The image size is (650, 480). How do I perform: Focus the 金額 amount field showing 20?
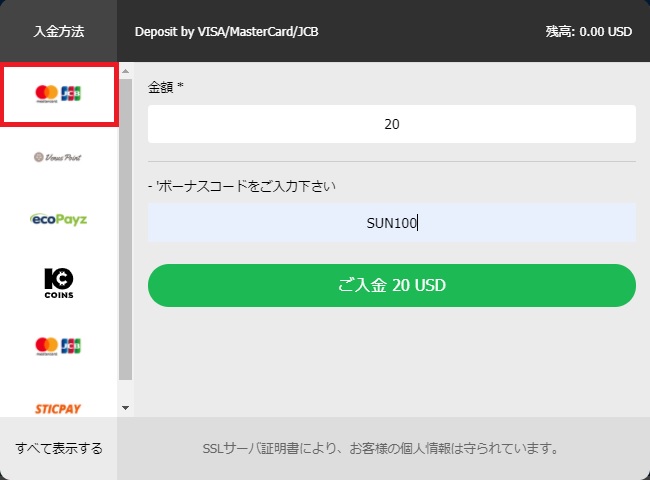391,124
